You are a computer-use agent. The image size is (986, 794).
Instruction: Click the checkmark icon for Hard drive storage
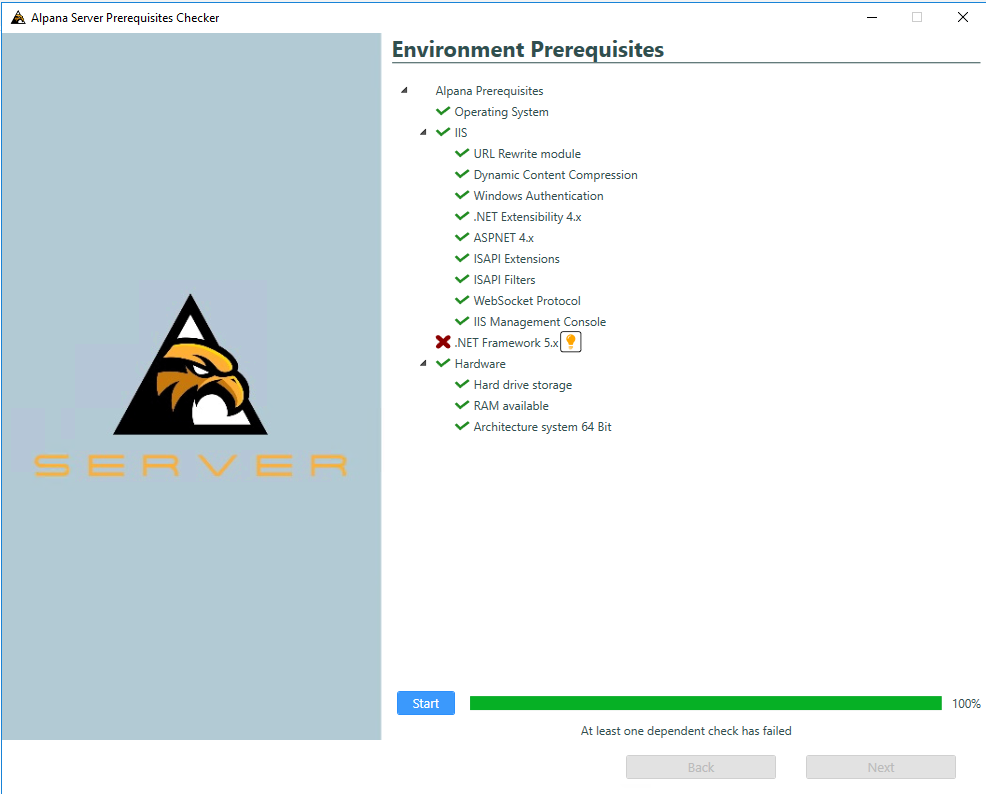click(x=462, y=384)
